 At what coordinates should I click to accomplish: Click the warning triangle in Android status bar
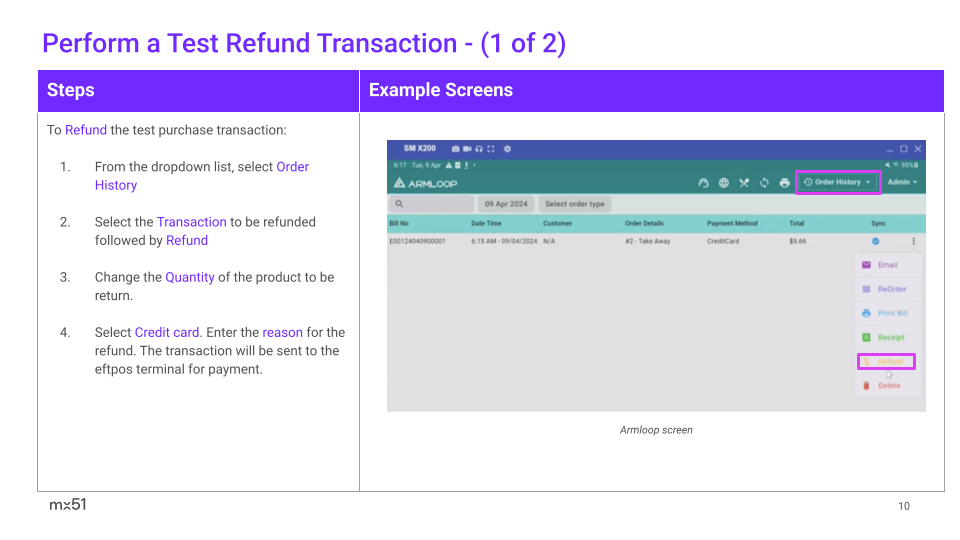pyautogui.click(x=449, y=165)
